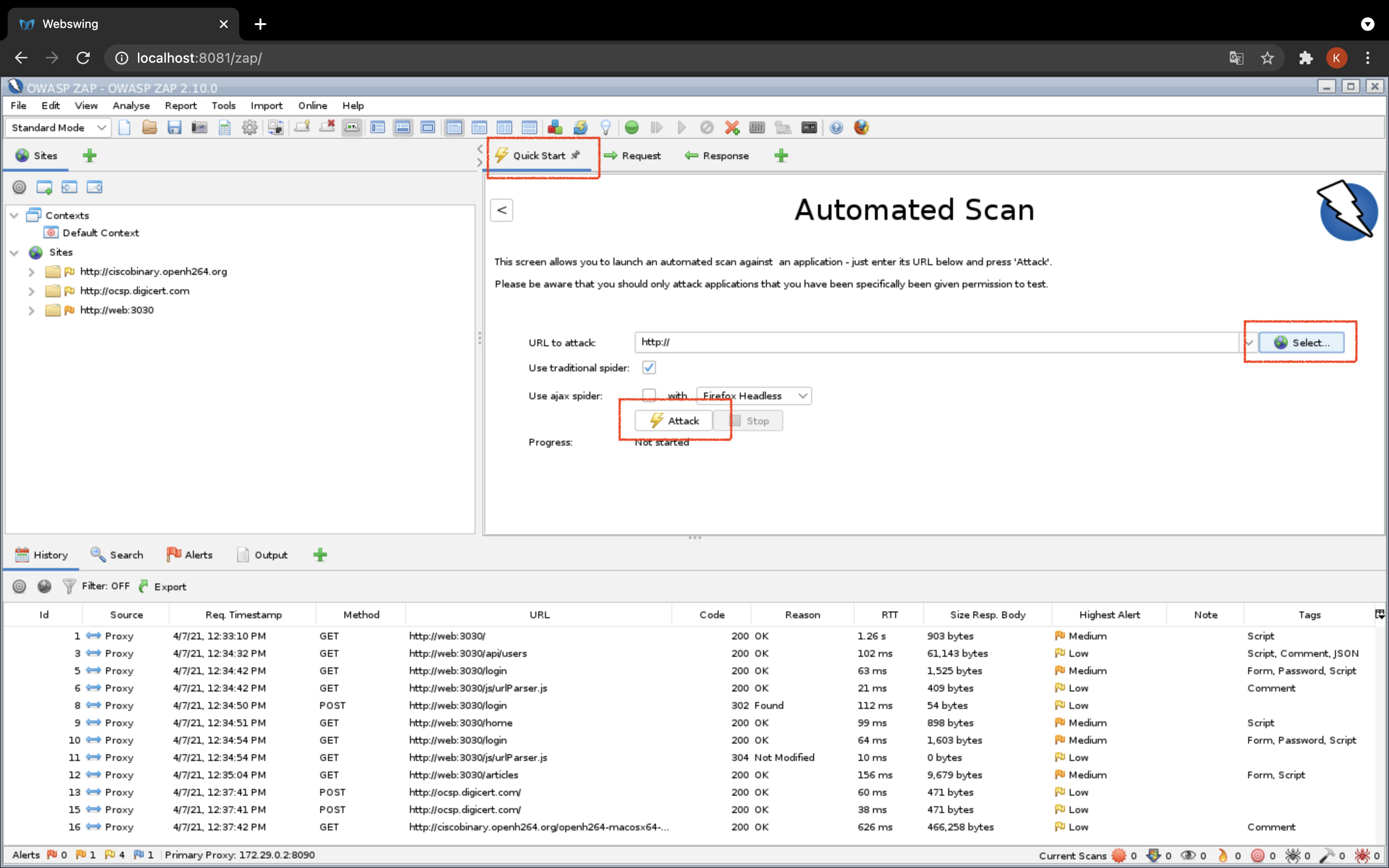
Task: Click the Select... URL button
Action: (1301, 343)
